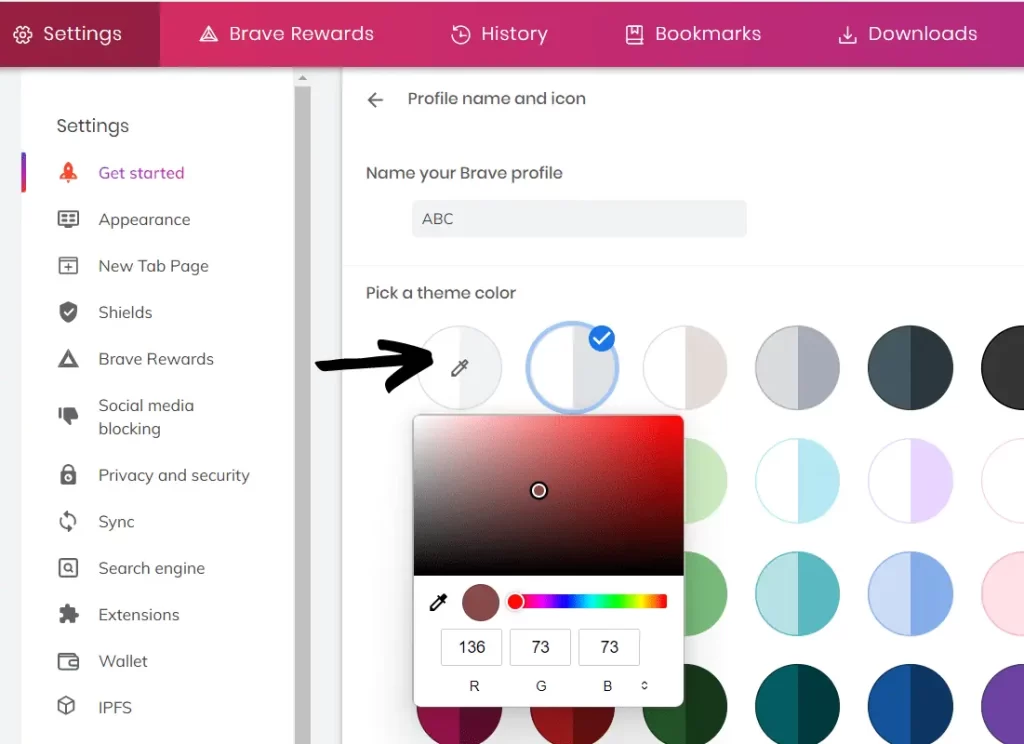The height and width of the screenshot is (744, 1024).
Task: Open New Tab Page settings
Action: point(153,266)
